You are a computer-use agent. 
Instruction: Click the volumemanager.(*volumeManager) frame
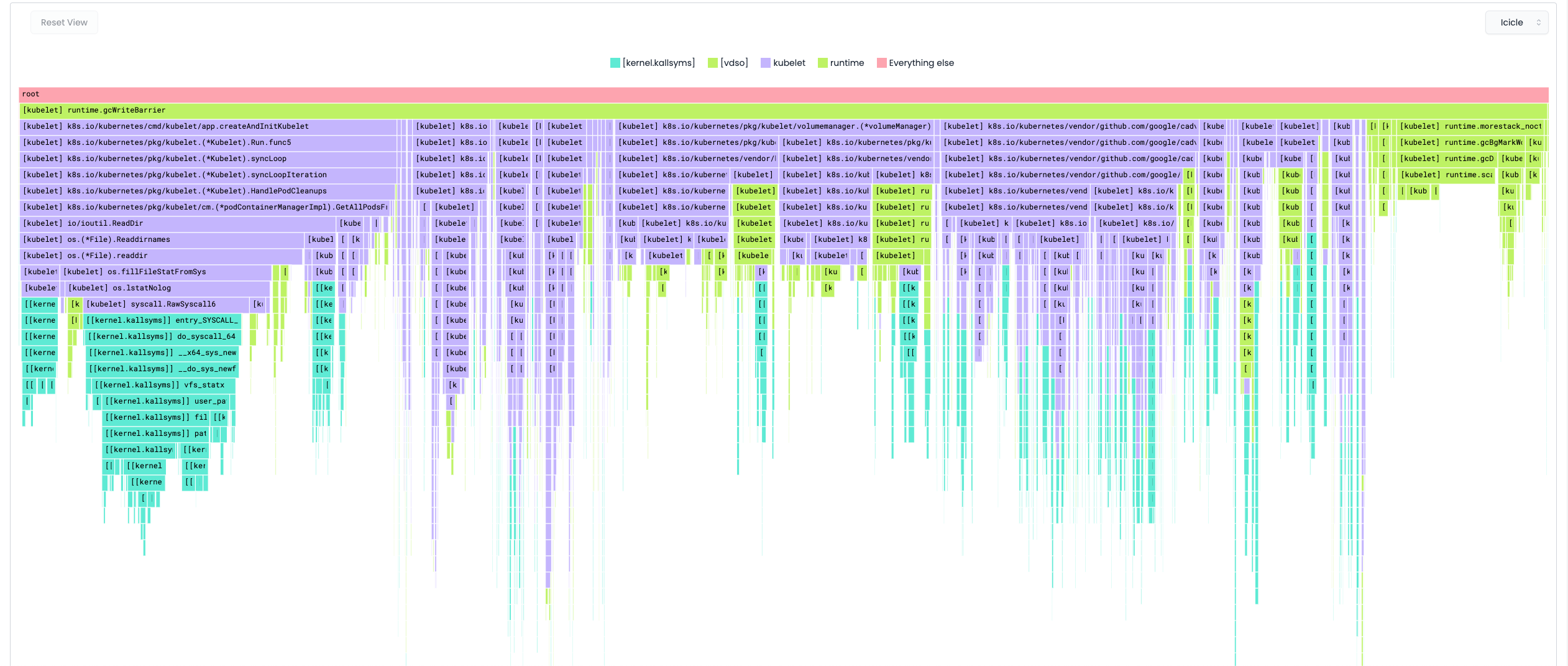click(774, 126)
